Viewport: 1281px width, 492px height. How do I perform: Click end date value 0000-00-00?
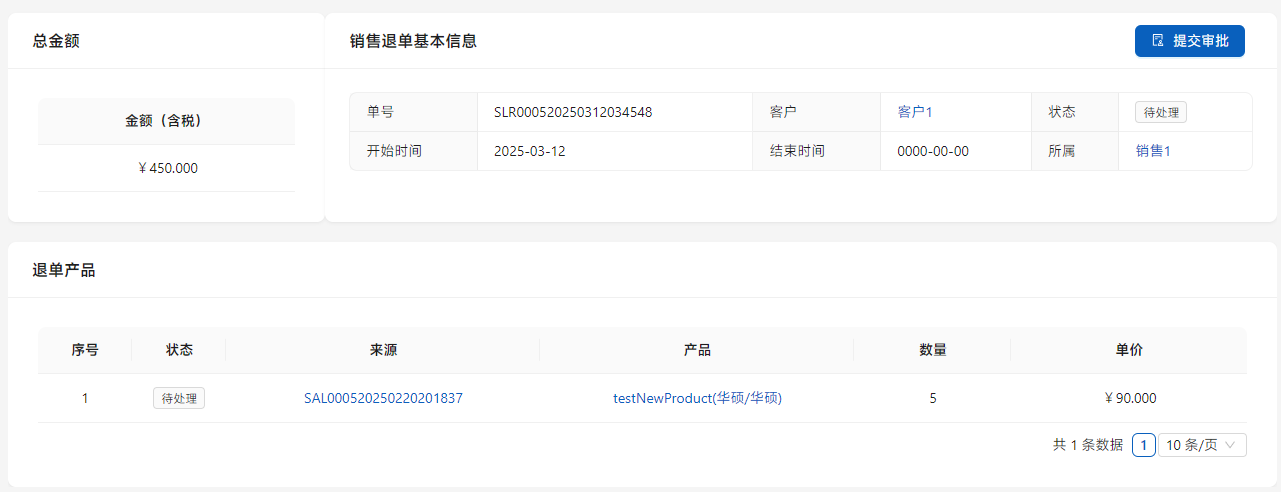(x=932, y=151)
